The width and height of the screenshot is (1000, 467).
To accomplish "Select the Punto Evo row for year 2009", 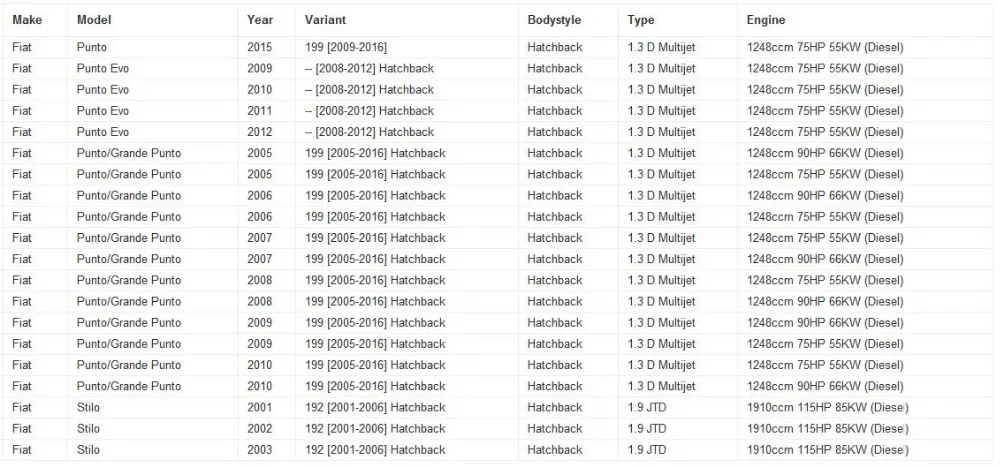I will [500, 68].
